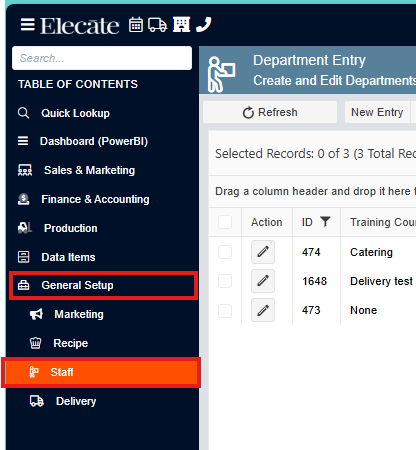Tick the select-all checkbox in grid header

[225, 222]
